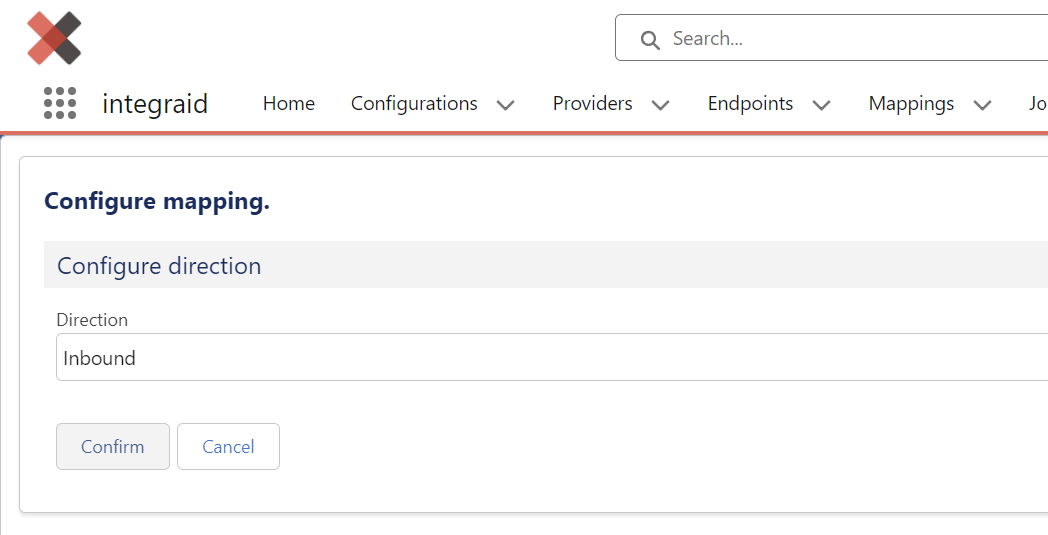
Task: Click the magnifying glass search icon
Action: (x=650, y=39)
